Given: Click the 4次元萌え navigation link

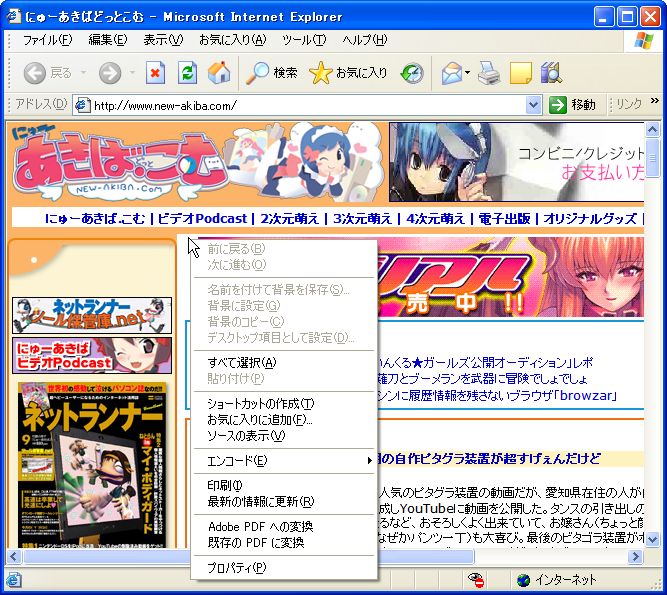Looking at the screenshot, I should point(435,219).
